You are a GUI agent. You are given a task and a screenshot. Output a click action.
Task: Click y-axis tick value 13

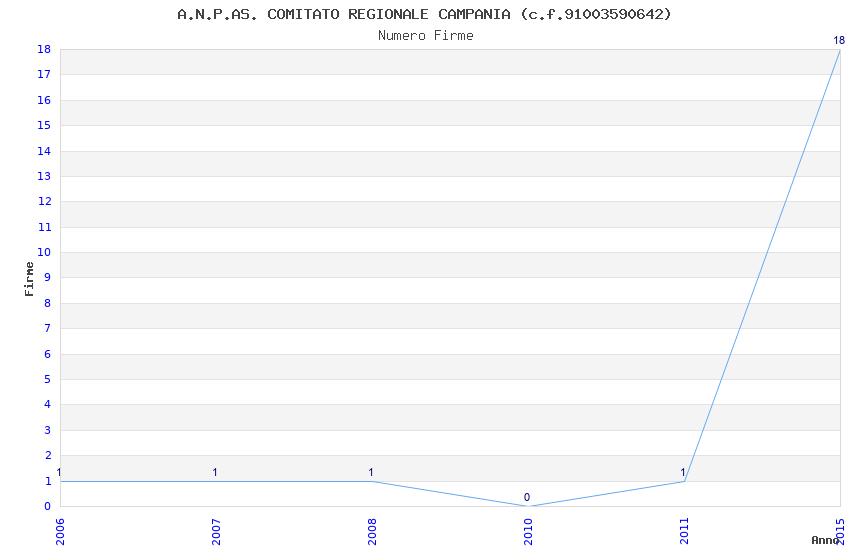(44, 176)
